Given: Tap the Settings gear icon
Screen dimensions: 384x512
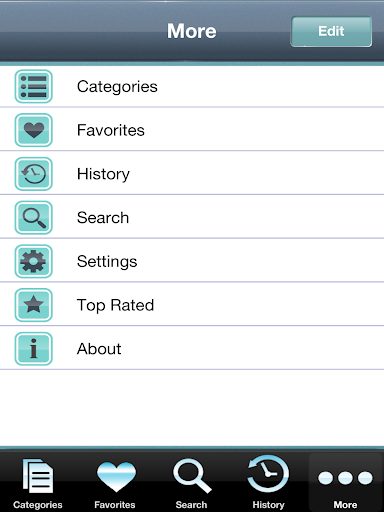Looking at the screenshot, I should coord(34,261).
